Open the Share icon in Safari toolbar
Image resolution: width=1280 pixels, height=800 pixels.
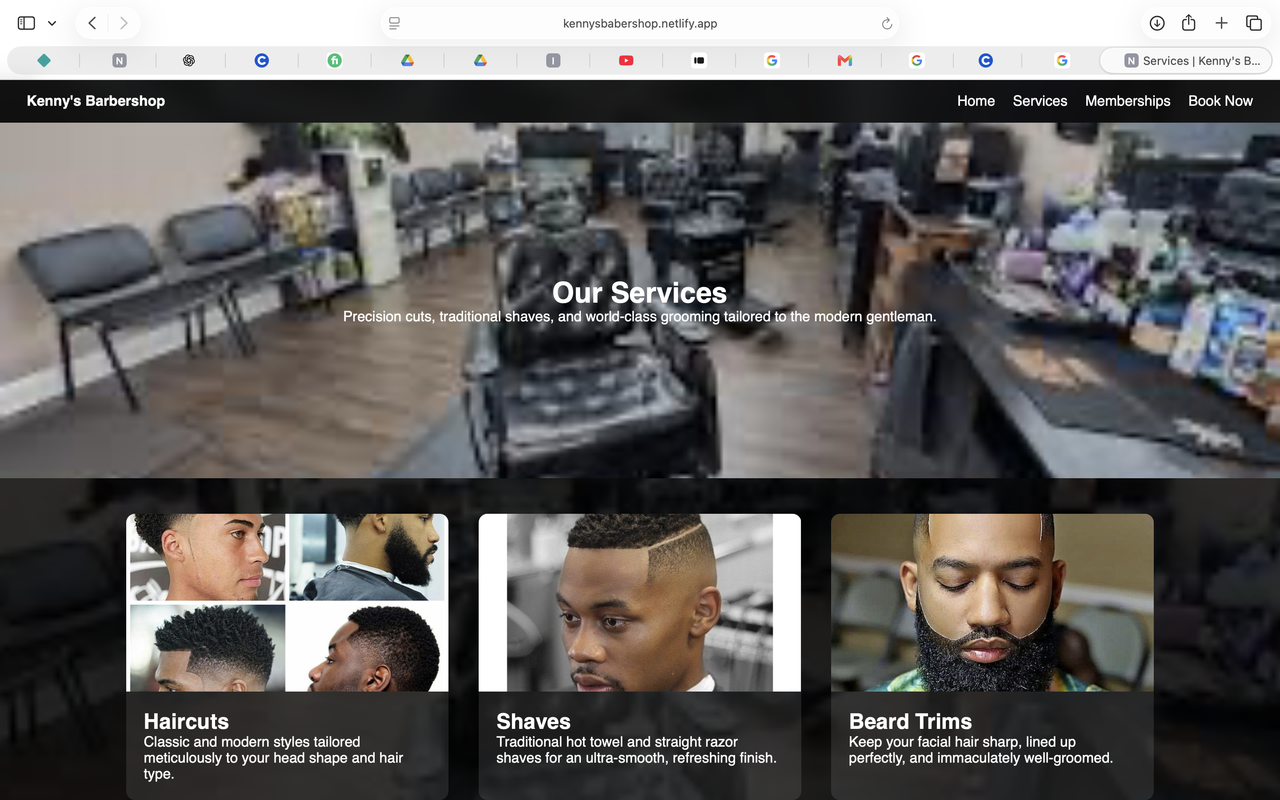coord(1189,23)
